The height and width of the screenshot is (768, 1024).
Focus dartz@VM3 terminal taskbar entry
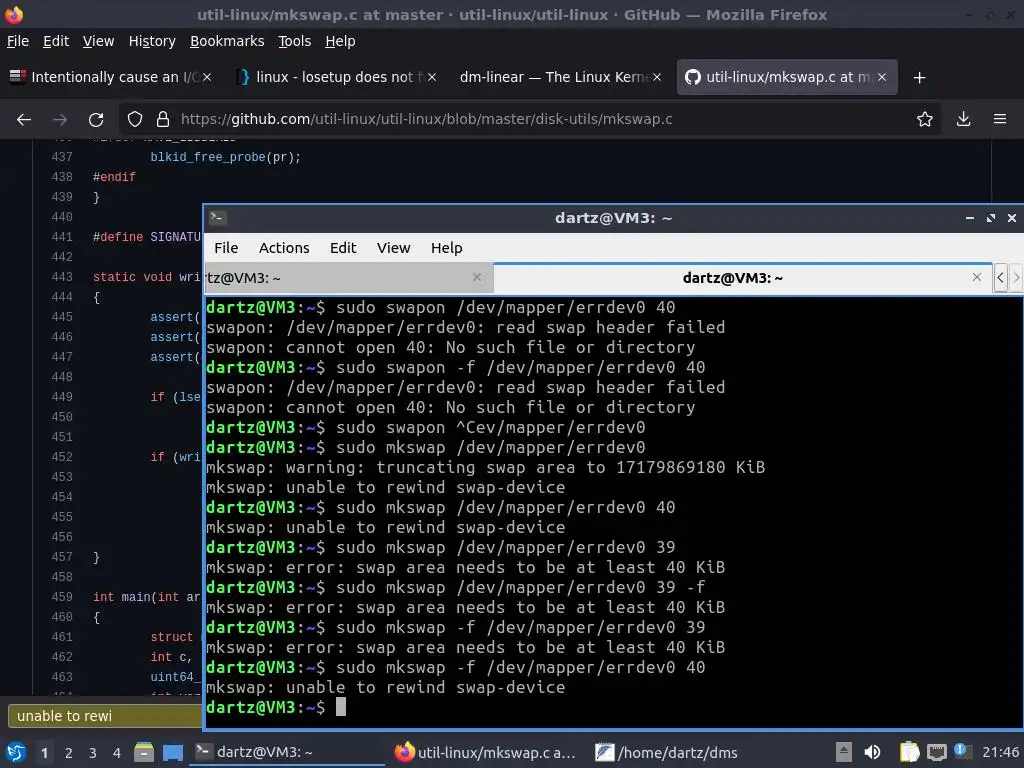pos(287,752)
